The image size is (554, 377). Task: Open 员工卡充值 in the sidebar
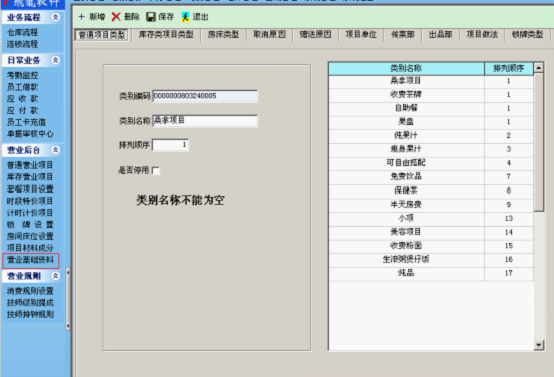pos(26,122)
